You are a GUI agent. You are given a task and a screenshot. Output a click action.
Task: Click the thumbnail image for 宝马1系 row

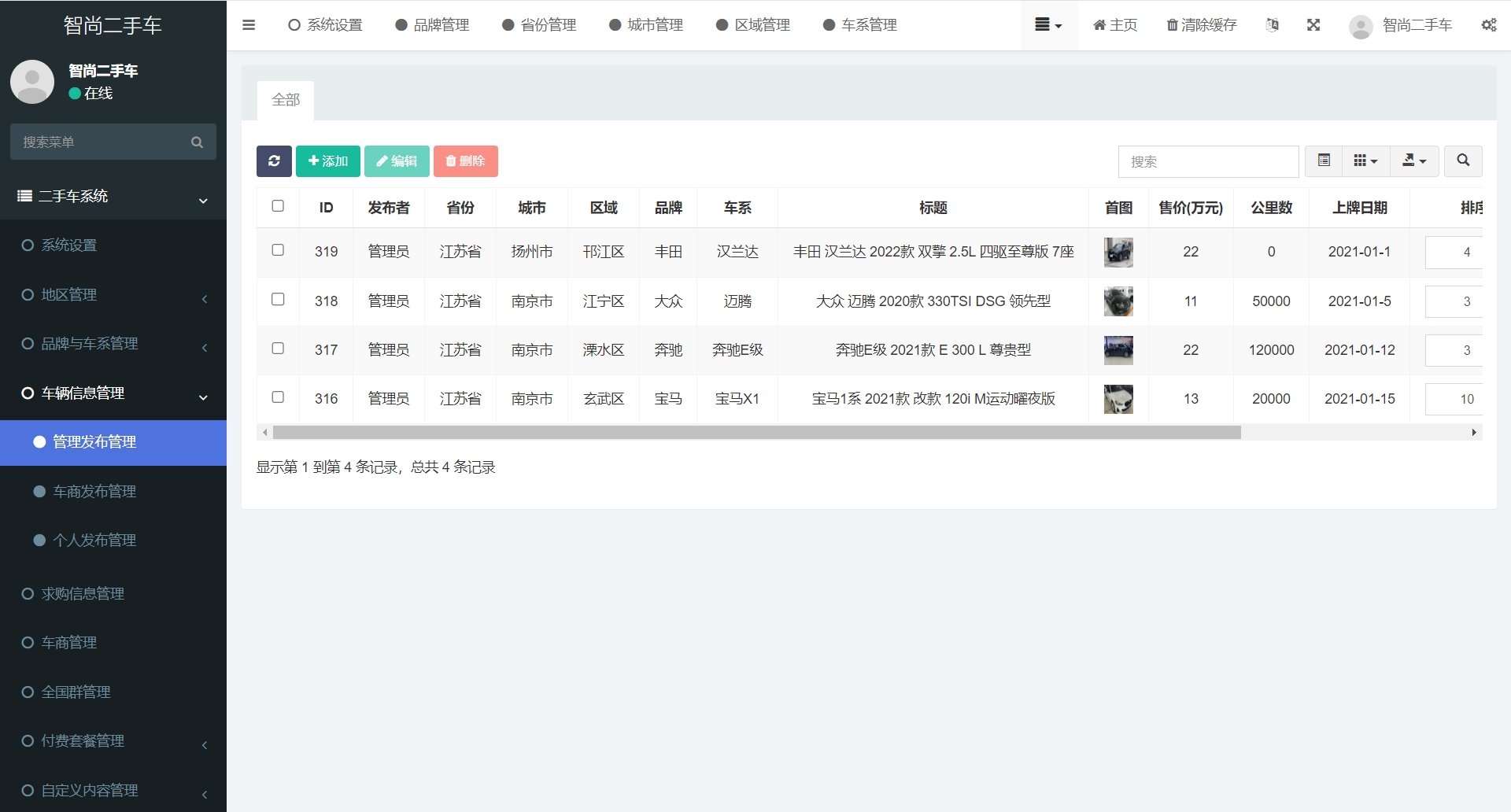point(1118,399)
